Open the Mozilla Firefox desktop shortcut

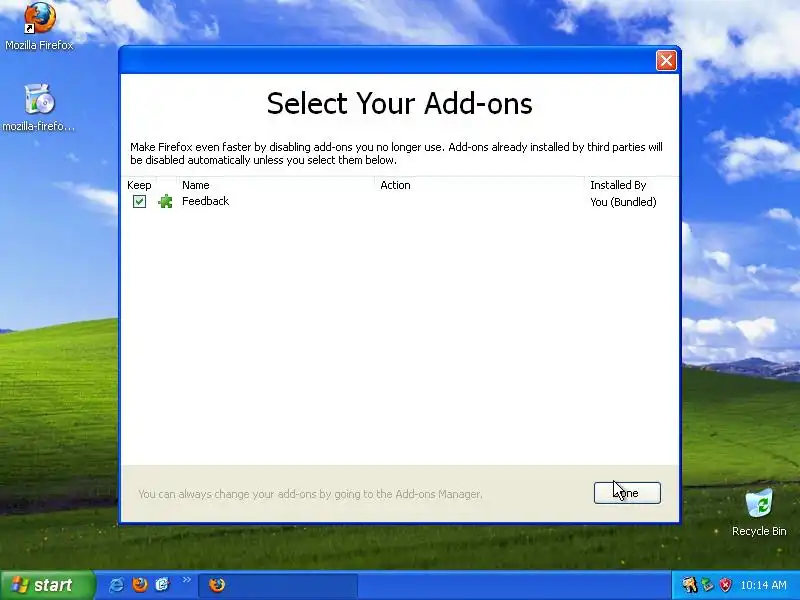(x=39, y=26)
